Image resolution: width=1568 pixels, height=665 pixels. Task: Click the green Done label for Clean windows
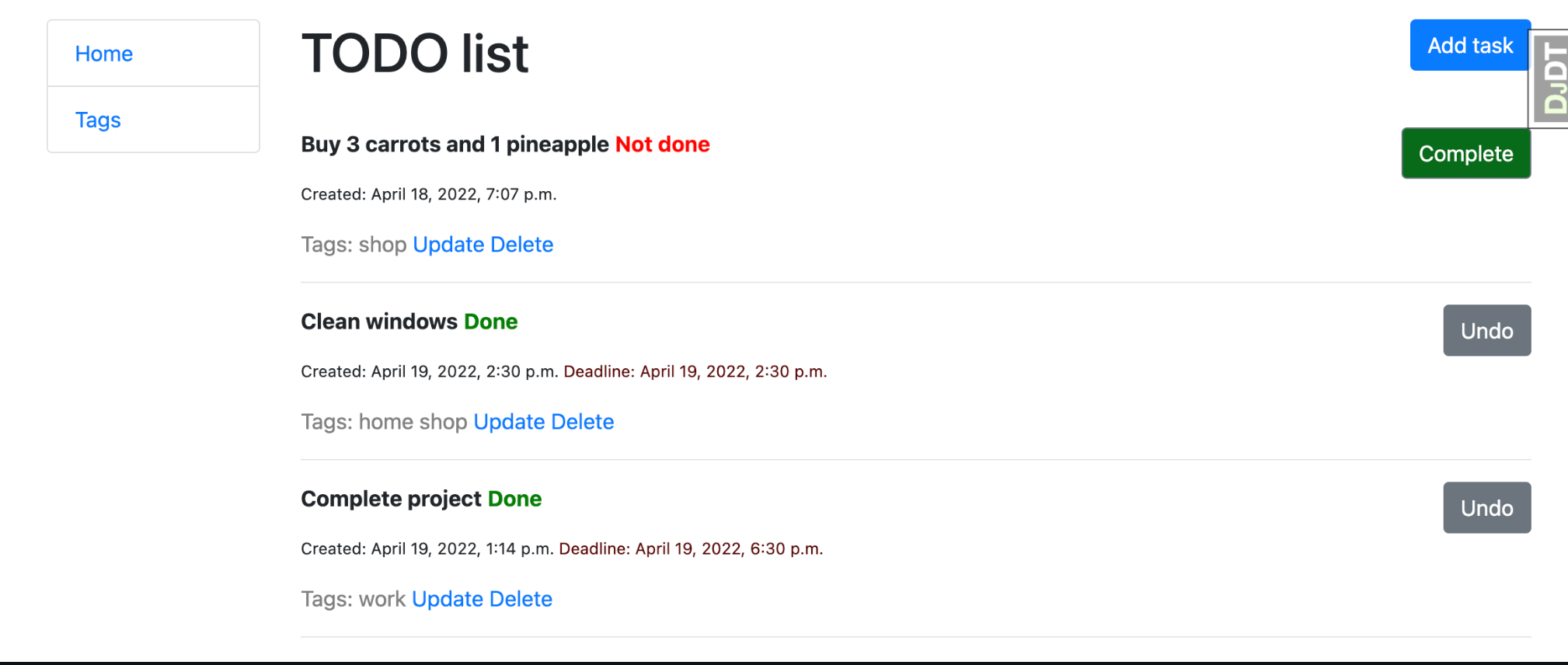point(490,322)
